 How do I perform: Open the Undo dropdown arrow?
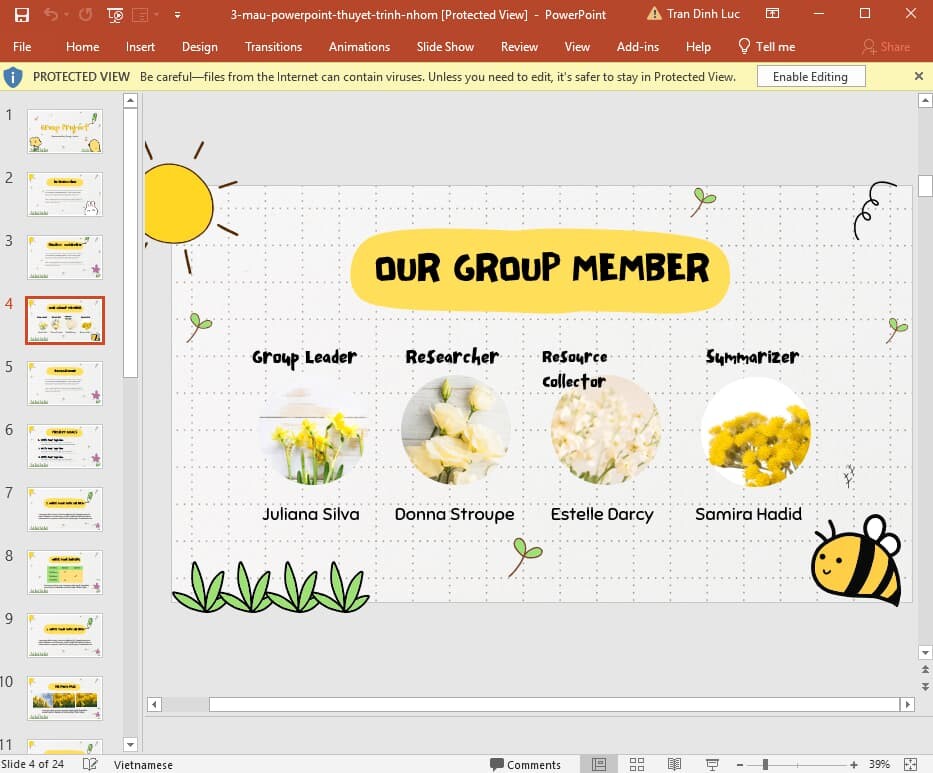[66, 14]
